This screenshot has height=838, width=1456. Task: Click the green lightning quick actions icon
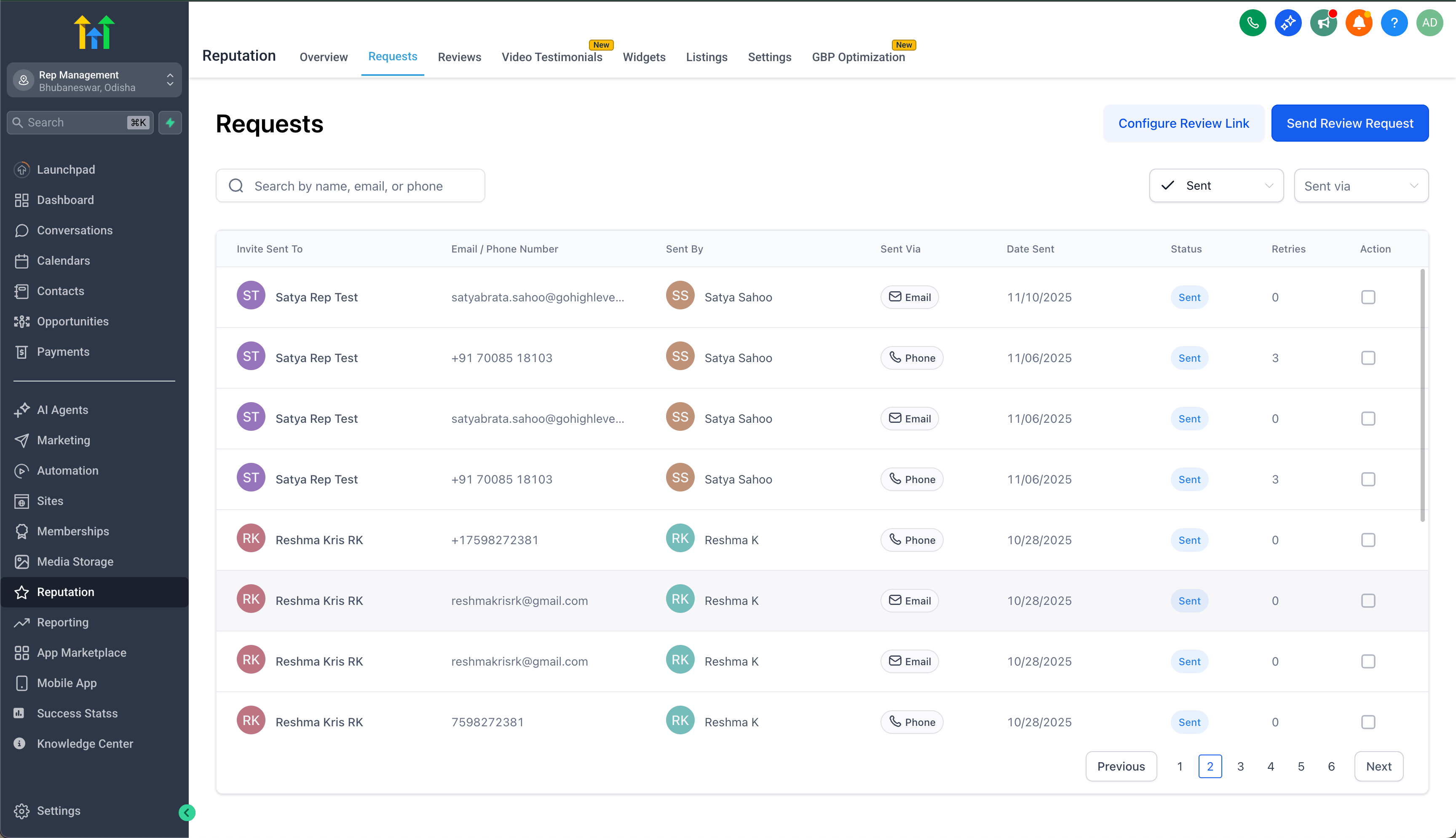(170, 123)
